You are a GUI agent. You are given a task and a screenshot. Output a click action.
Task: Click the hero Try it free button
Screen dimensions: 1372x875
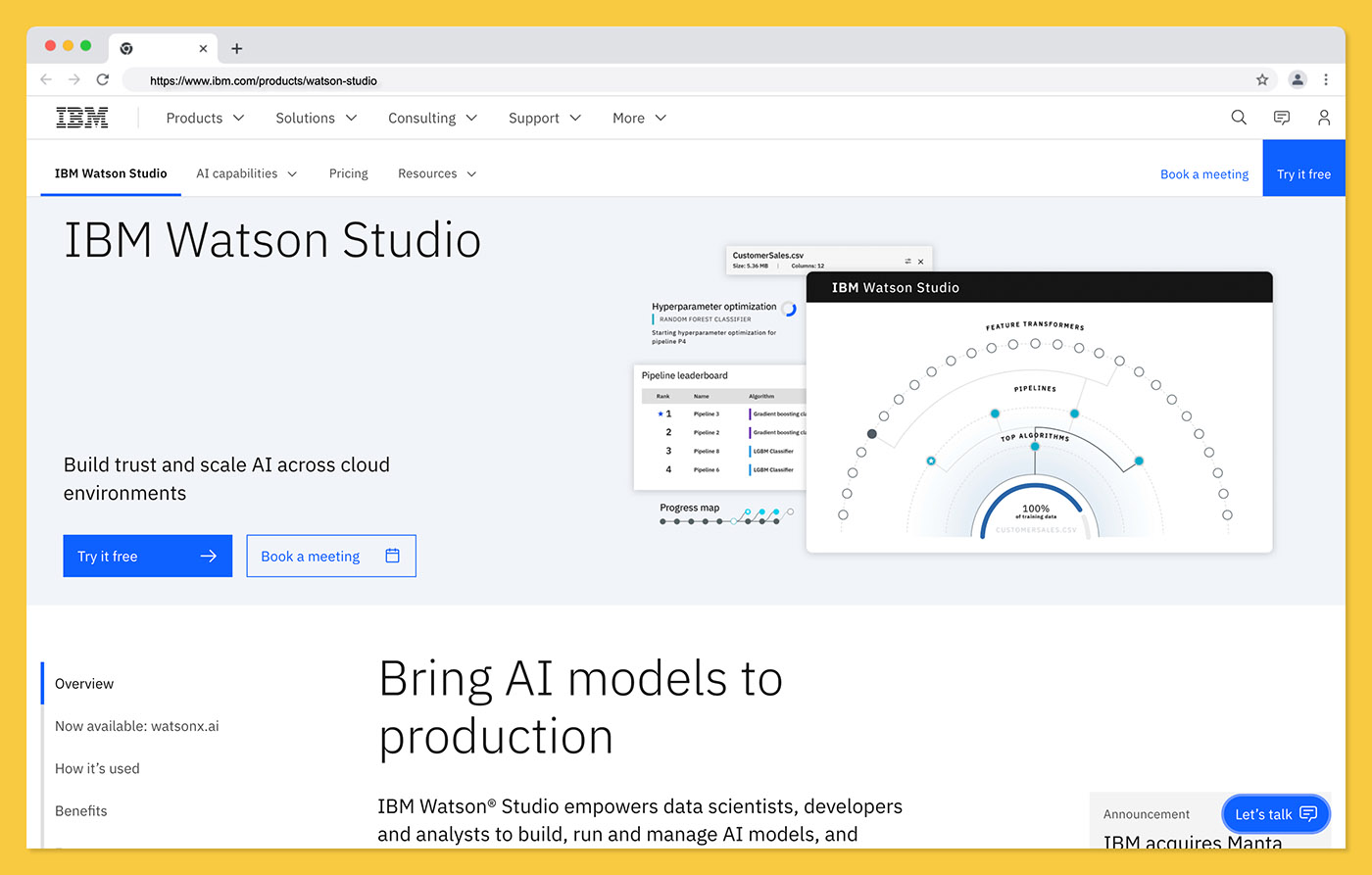pos(148,556)
